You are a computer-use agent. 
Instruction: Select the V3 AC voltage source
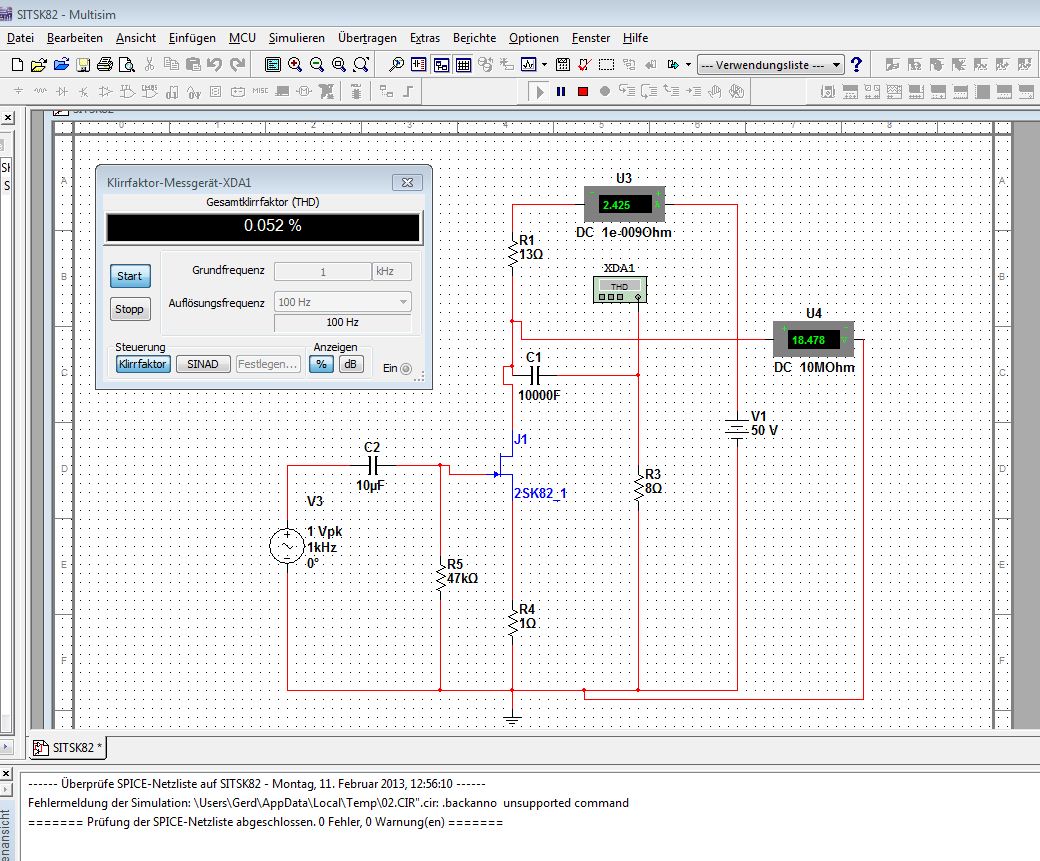point(287,546)
